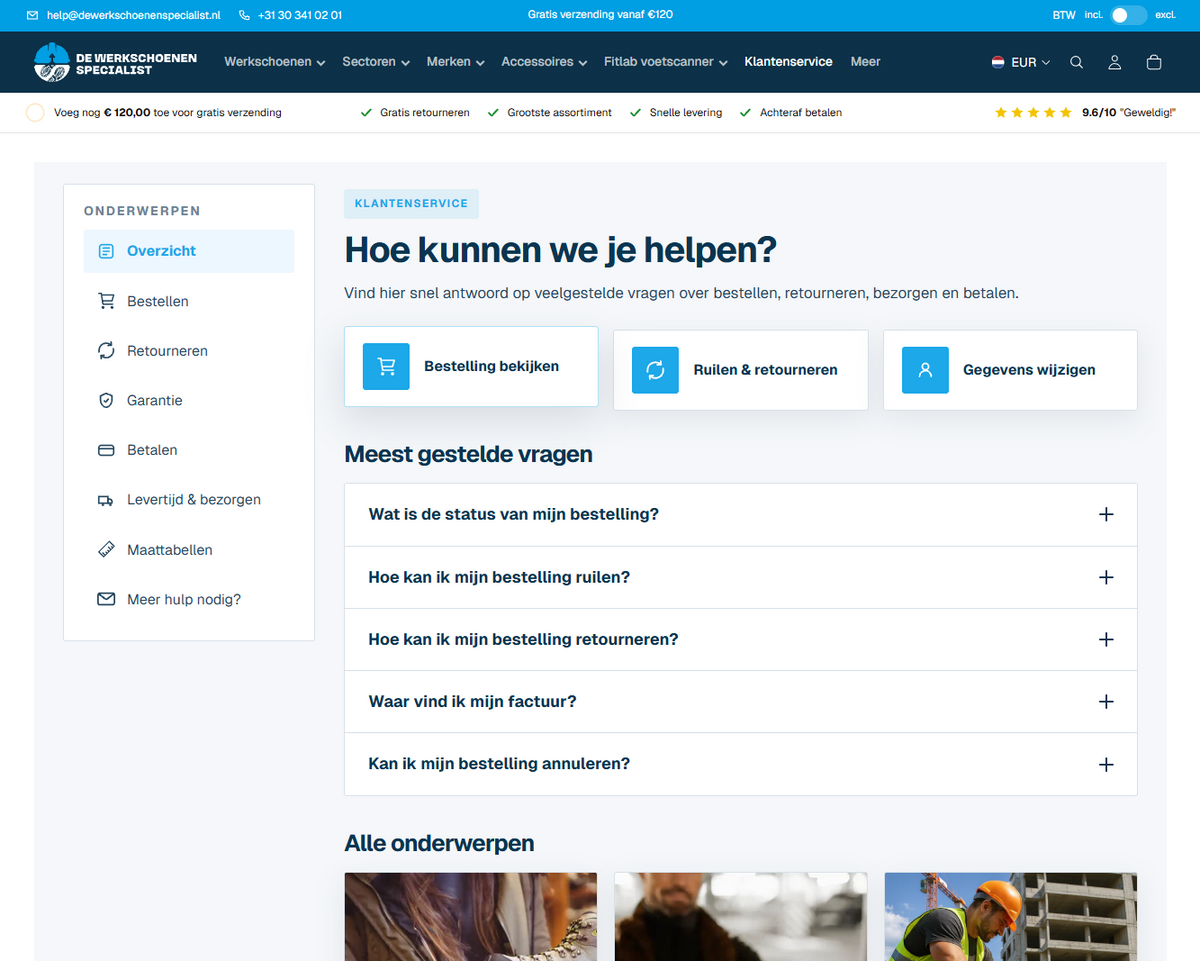Expand 'Hoe kan ik mijn bestelling ruilen?'
1200x961 pixels.
(741, 578)
